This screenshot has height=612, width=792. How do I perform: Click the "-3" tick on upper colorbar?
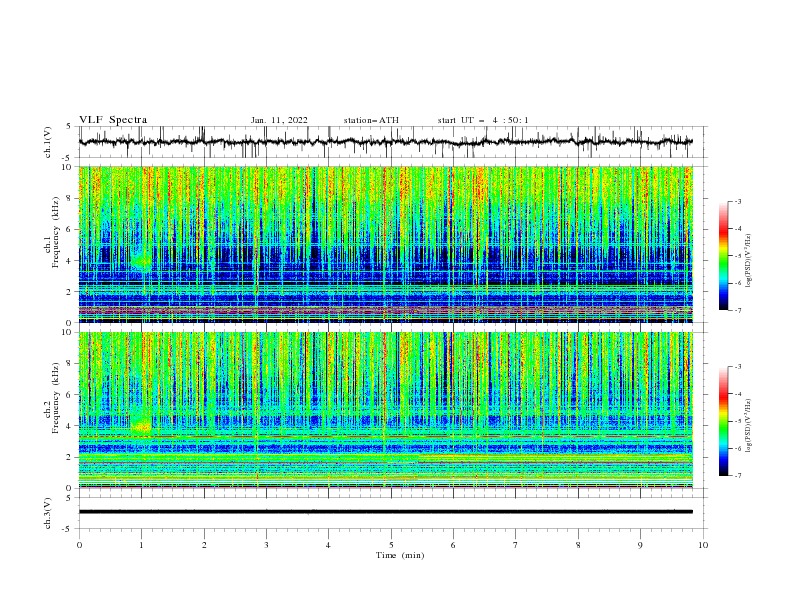tap(737, 201)
